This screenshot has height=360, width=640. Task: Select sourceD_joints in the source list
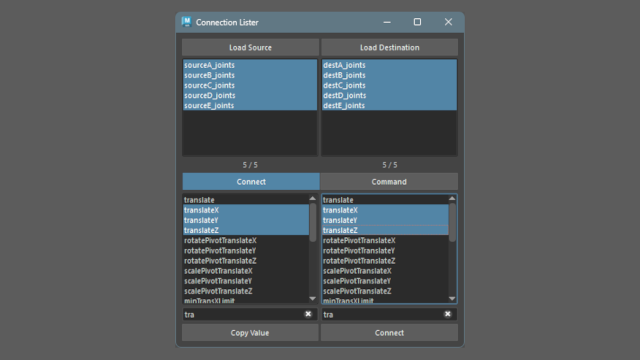click(250, 96)
